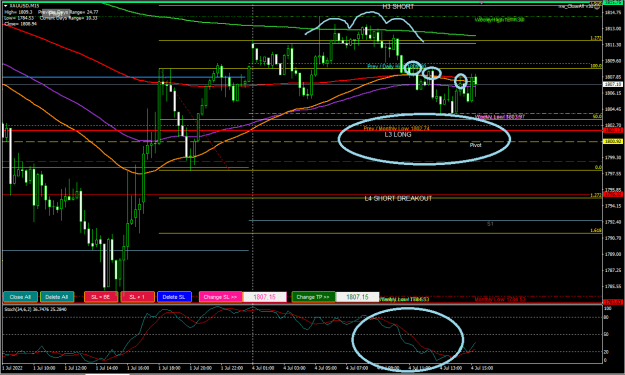The width and height of the screenshot is (625, 375).
Task: Select the Prev Monthly Low label
Action: [396, 128]
